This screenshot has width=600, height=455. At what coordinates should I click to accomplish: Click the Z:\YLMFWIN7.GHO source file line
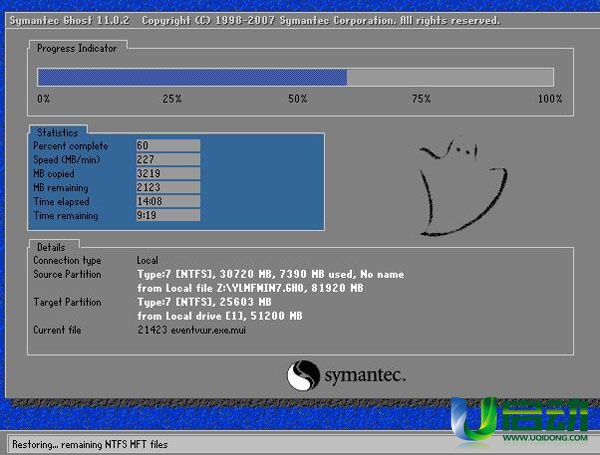click(250, 288)
